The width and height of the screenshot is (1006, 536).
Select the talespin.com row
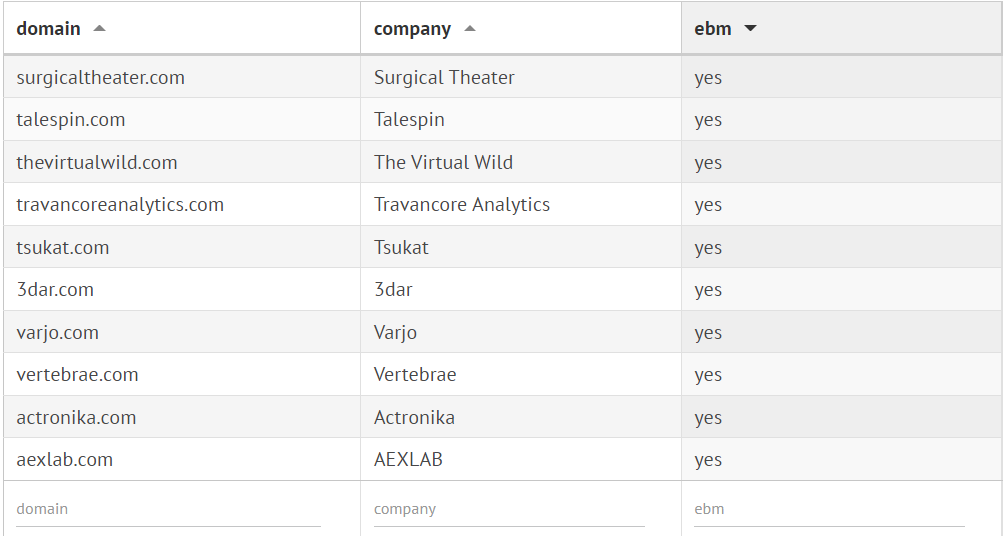point(71,120)
